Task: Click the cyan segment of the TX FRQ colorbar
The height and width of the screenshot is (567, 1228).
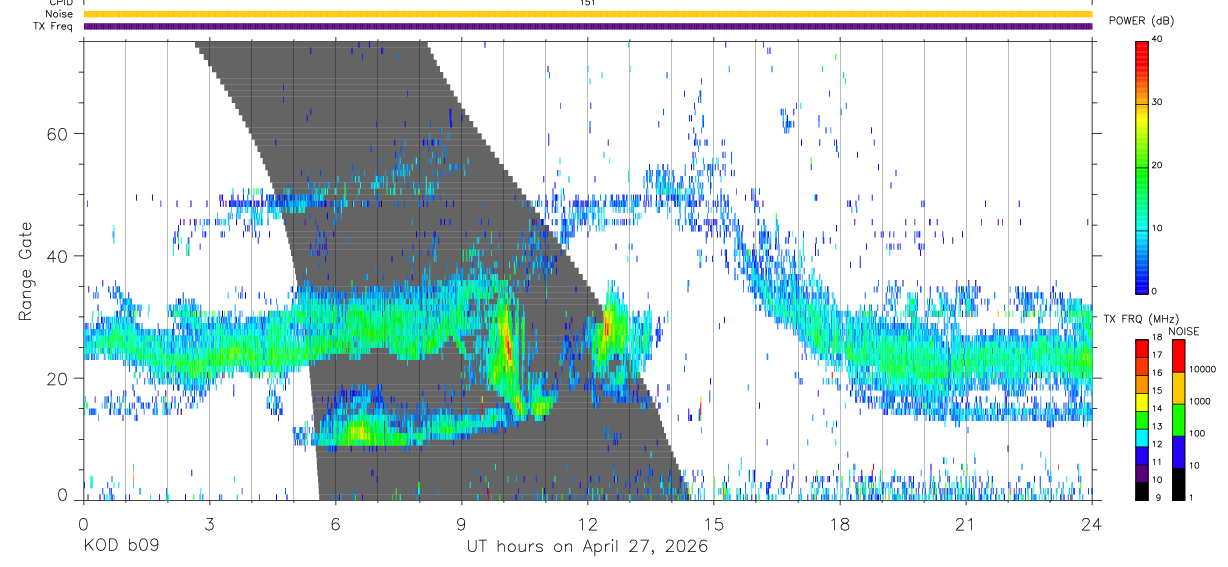Action: click(1142, 438)
